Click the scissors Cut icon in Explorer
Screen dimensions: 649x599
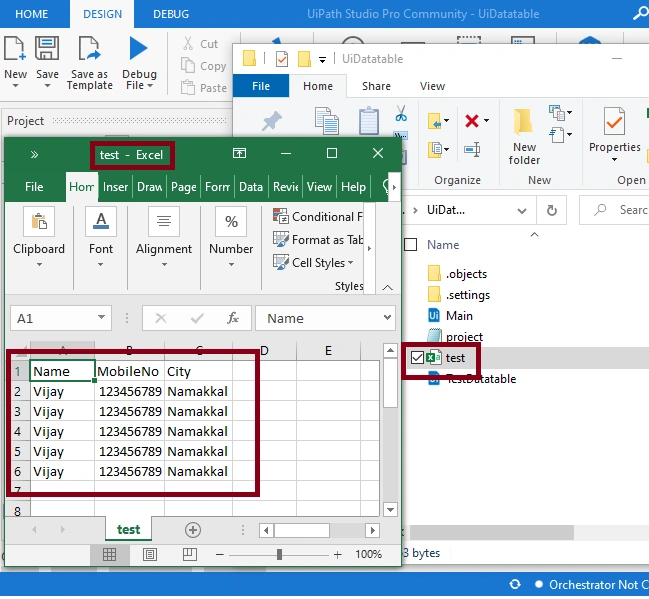tap(401, 113)
